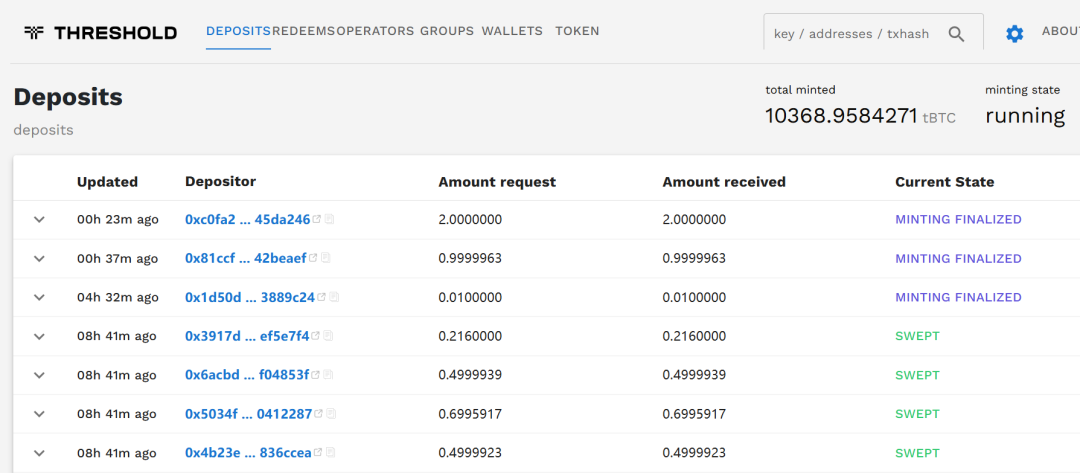Expand row for depositor 0x6acbd ... f04853f

(40, 376)
